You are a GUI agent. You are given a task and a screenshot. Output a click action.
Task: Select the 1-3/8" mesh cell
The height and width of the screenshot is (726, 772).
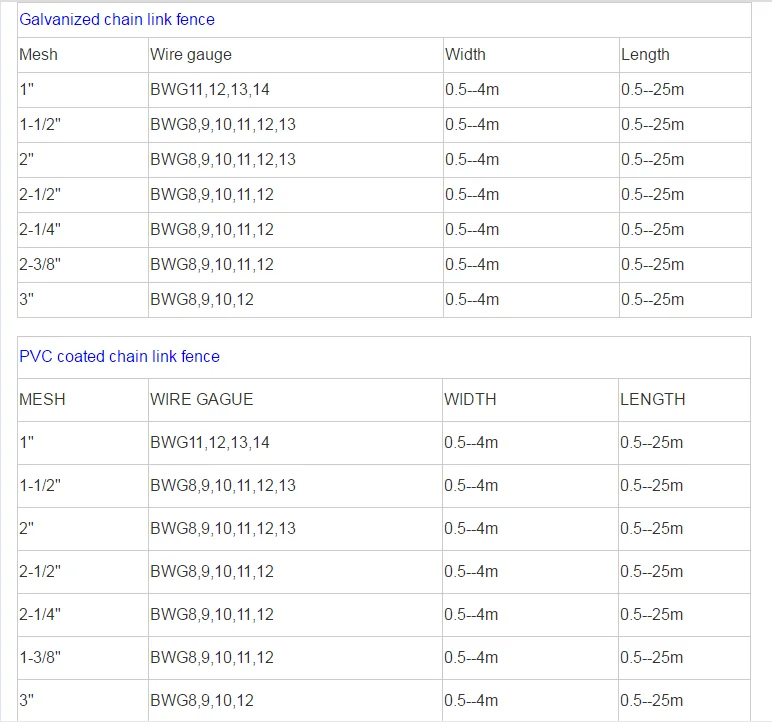(x=40, y=657)
